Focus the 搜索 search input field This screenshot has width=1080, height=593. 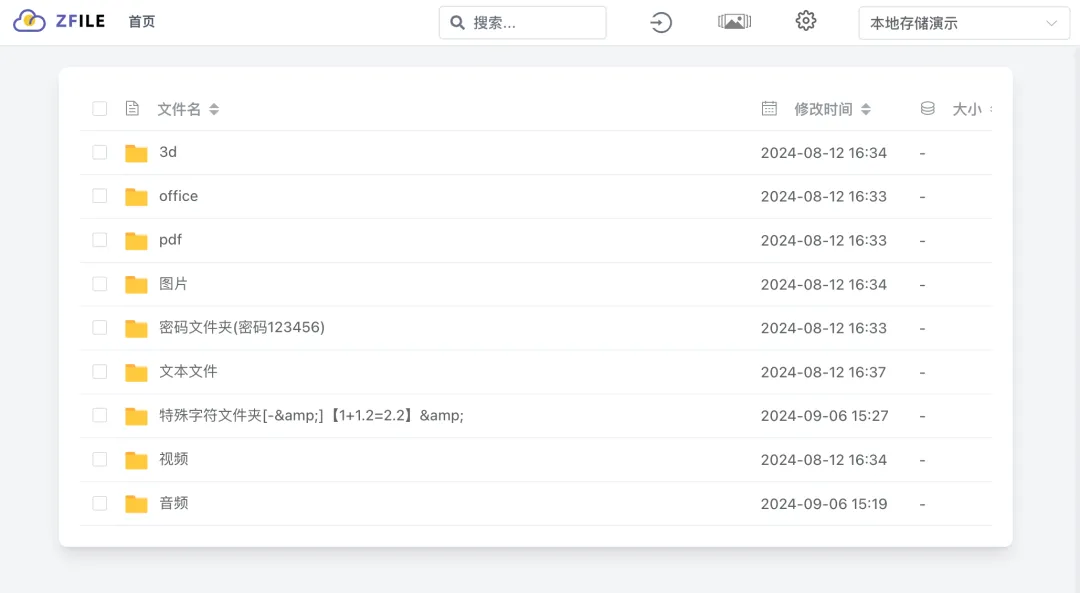(523, 23)
